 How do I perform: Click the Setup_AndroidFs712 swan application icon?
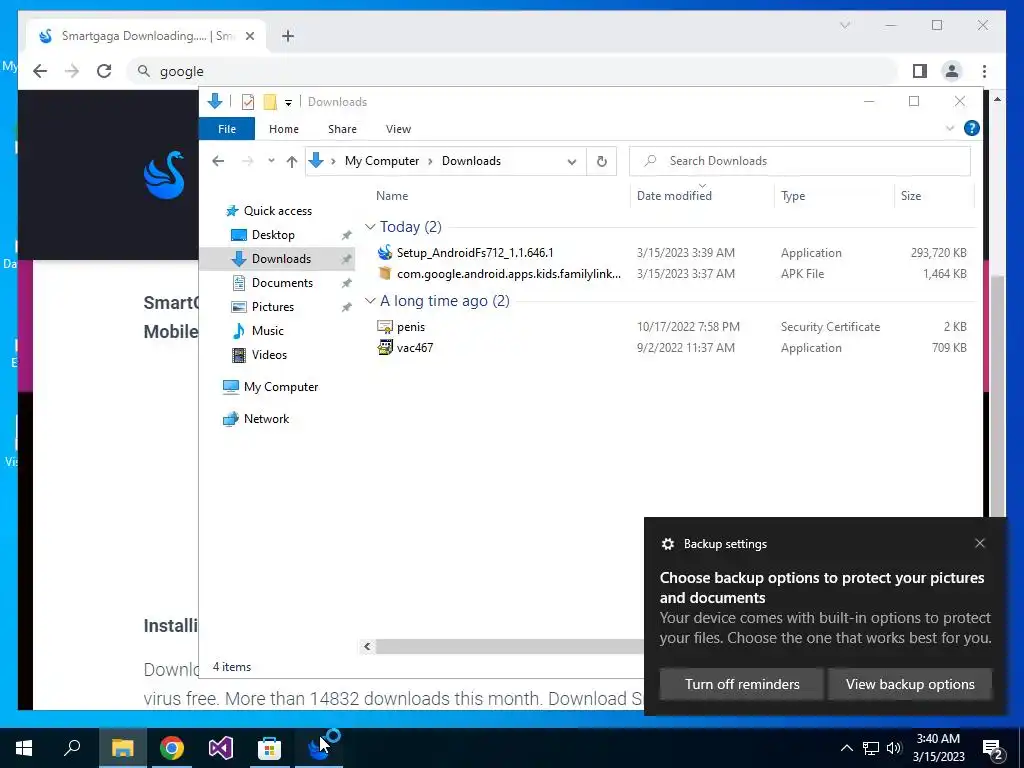[385, 252]
